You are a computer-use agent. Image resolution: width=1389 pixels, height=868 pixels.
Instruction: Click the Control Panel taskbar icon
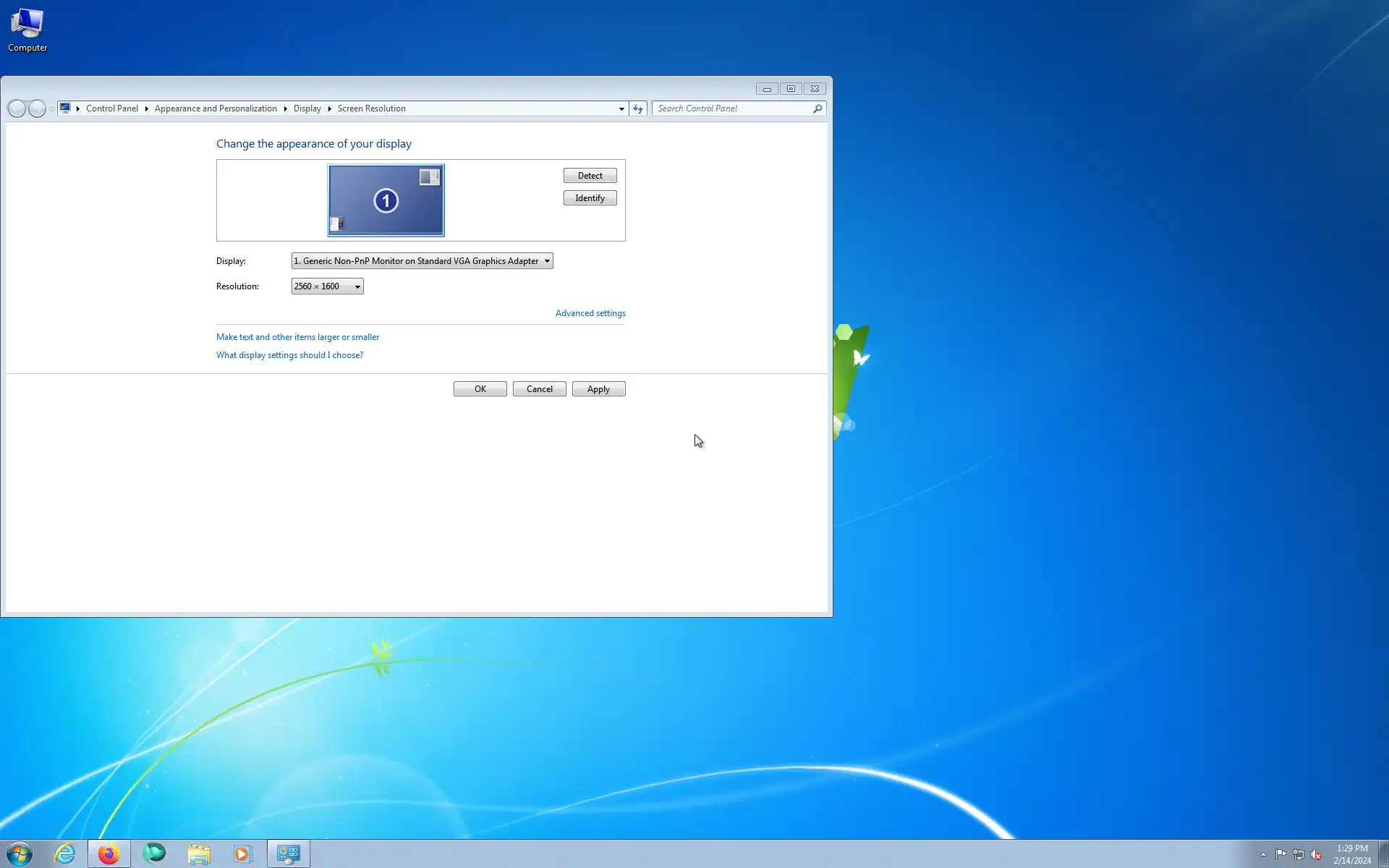tap(289, 854)
